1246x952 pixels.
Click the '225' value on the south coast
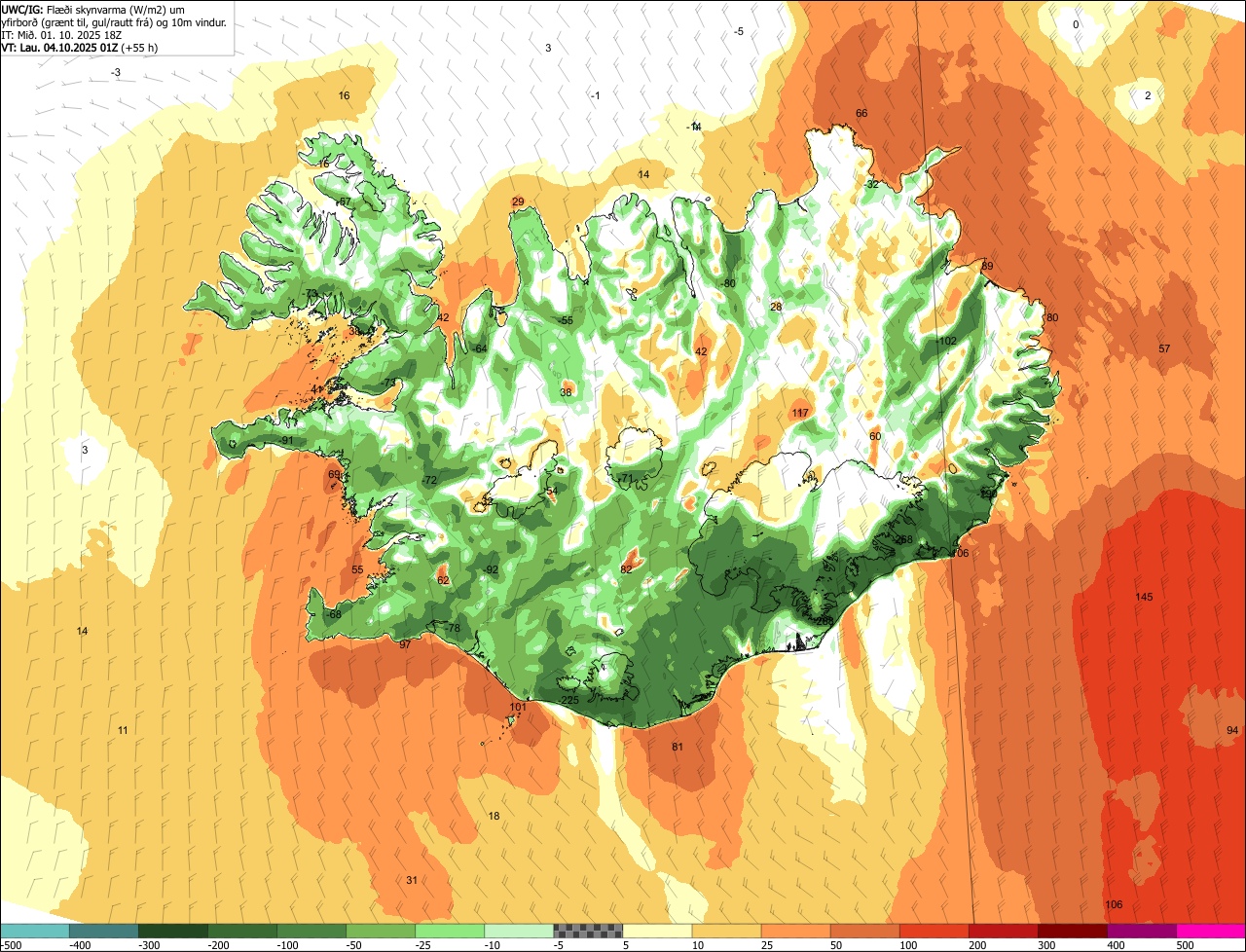[x=570, y=700]
